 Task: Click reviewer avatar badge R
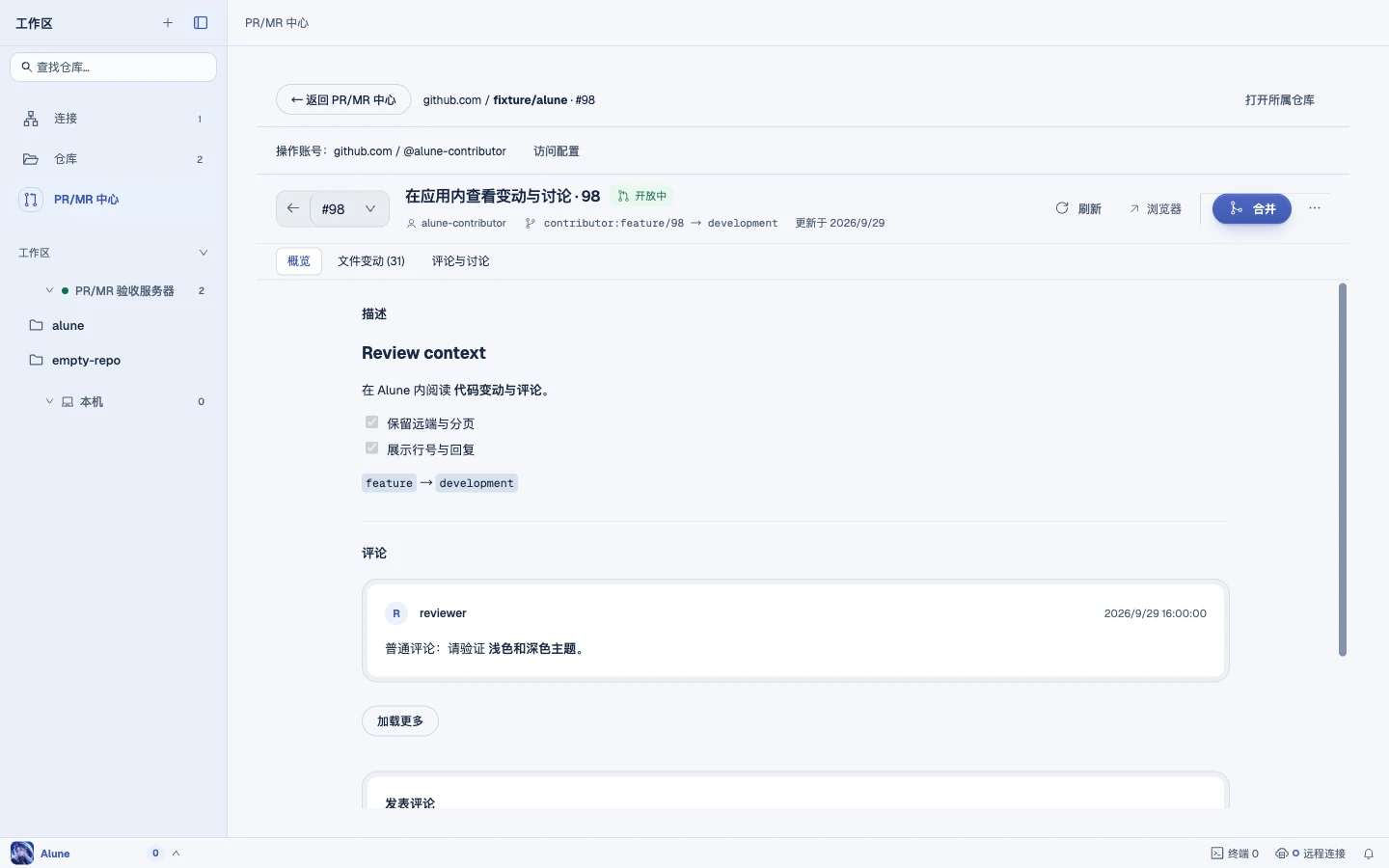pyautogui.click(x=396, y=613)
